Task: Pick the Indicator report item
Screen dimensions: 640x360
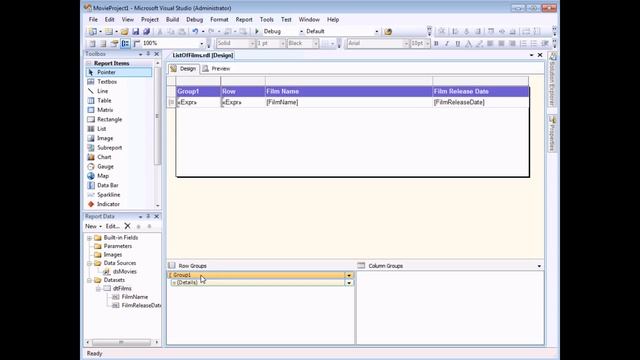Action: pyautogui.click(x=108, y=204)
